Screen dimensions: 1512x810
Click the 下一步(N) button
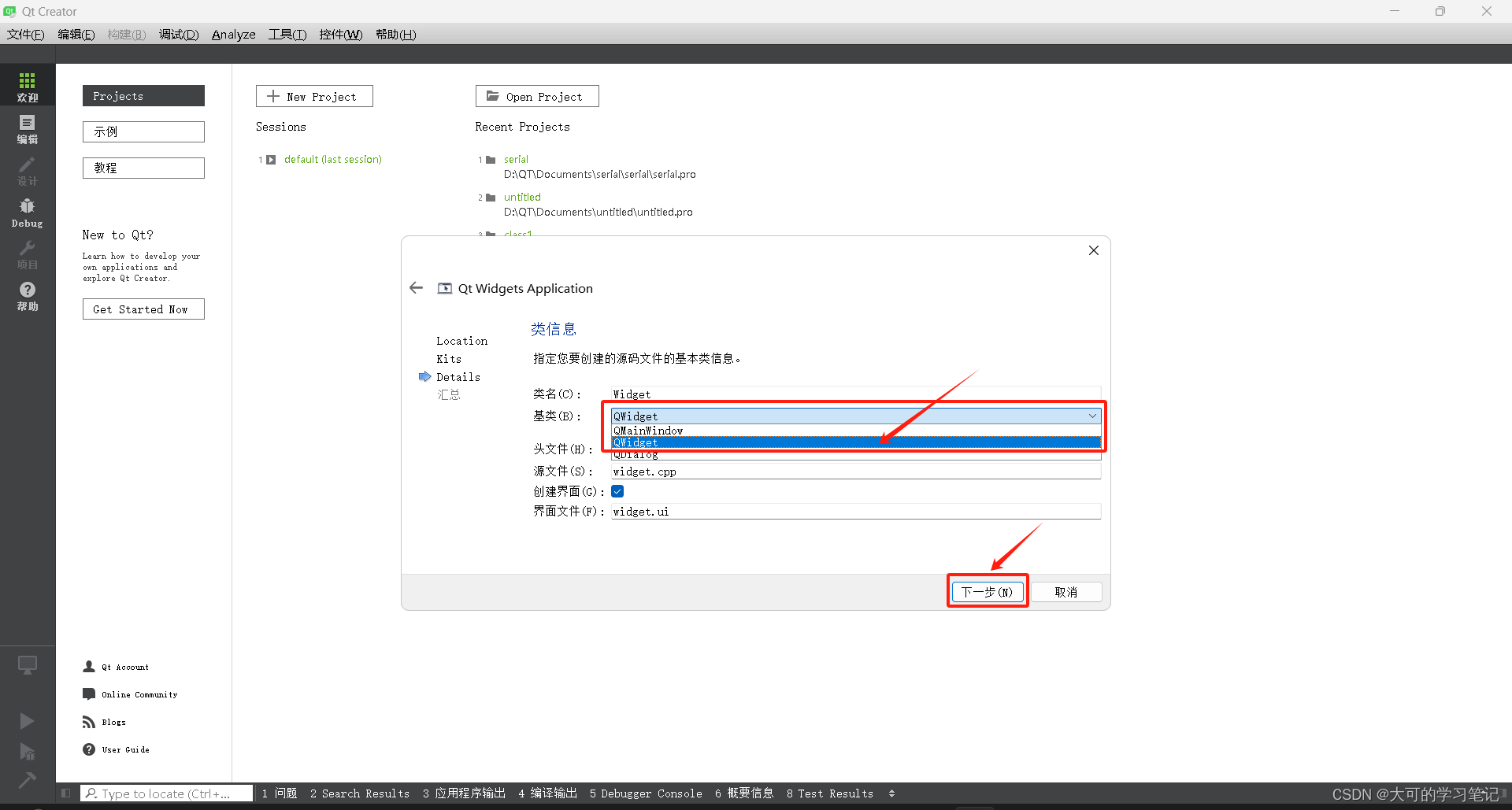tap(987, 591)
